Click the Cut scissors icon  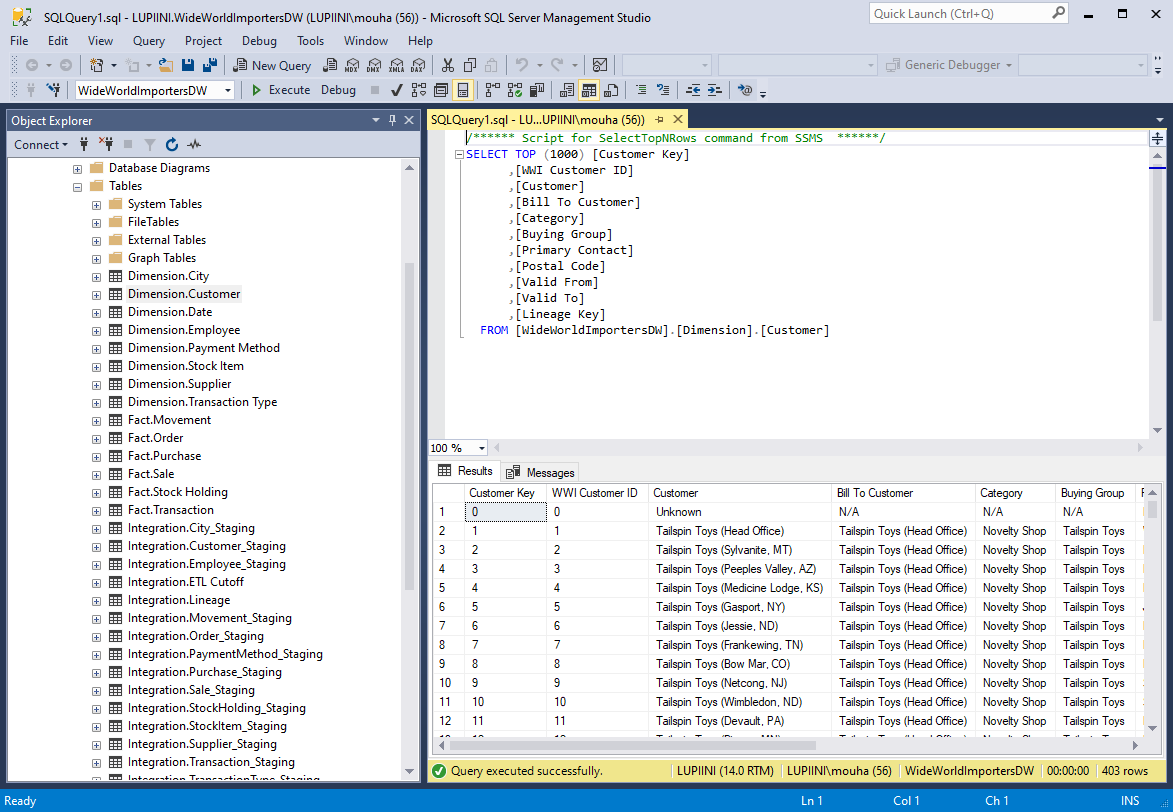coord(447,65)
